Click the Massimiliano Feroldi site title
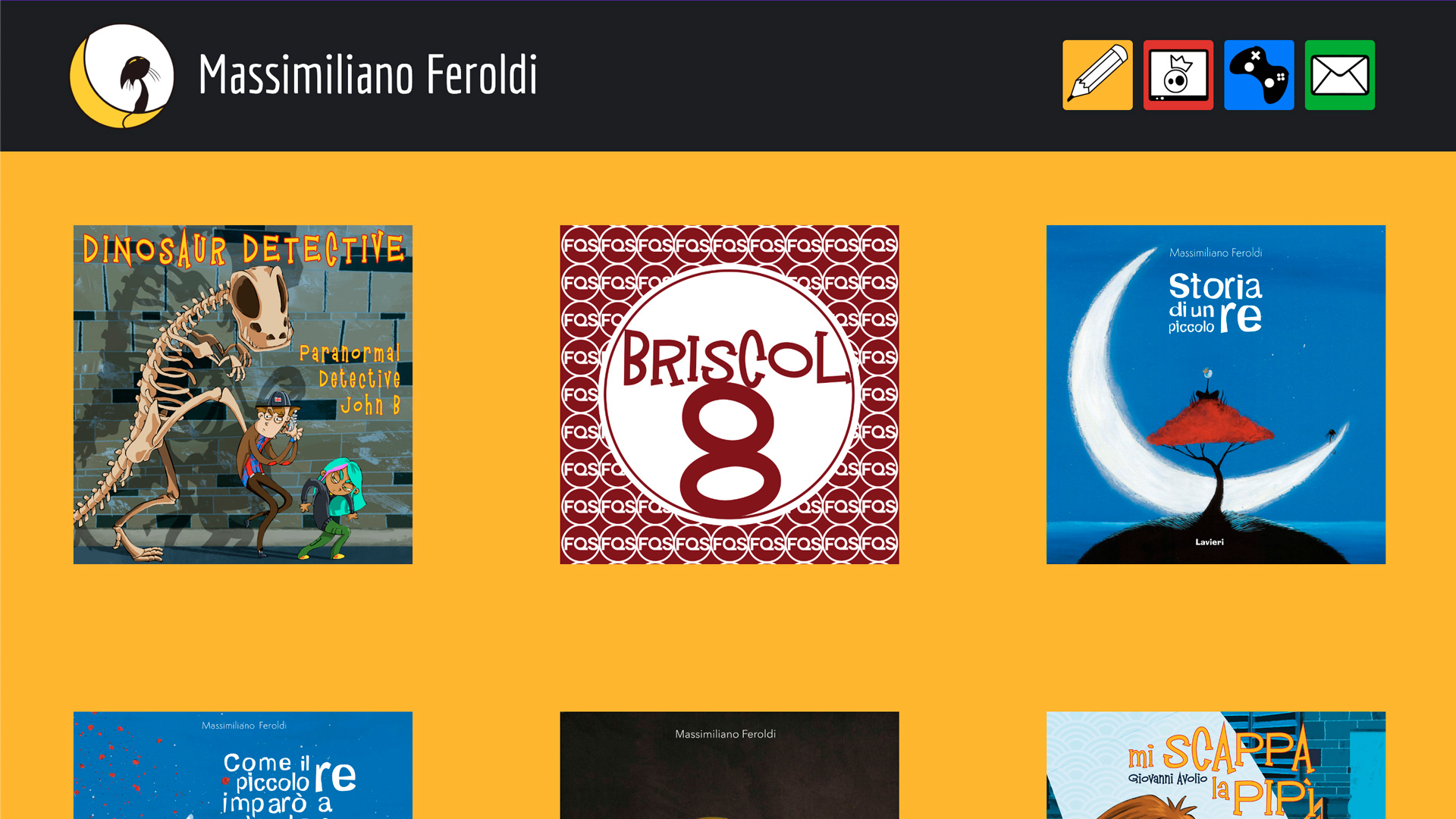The height and width of the screenshot is (819, 1456). click(x=368, y=74)
